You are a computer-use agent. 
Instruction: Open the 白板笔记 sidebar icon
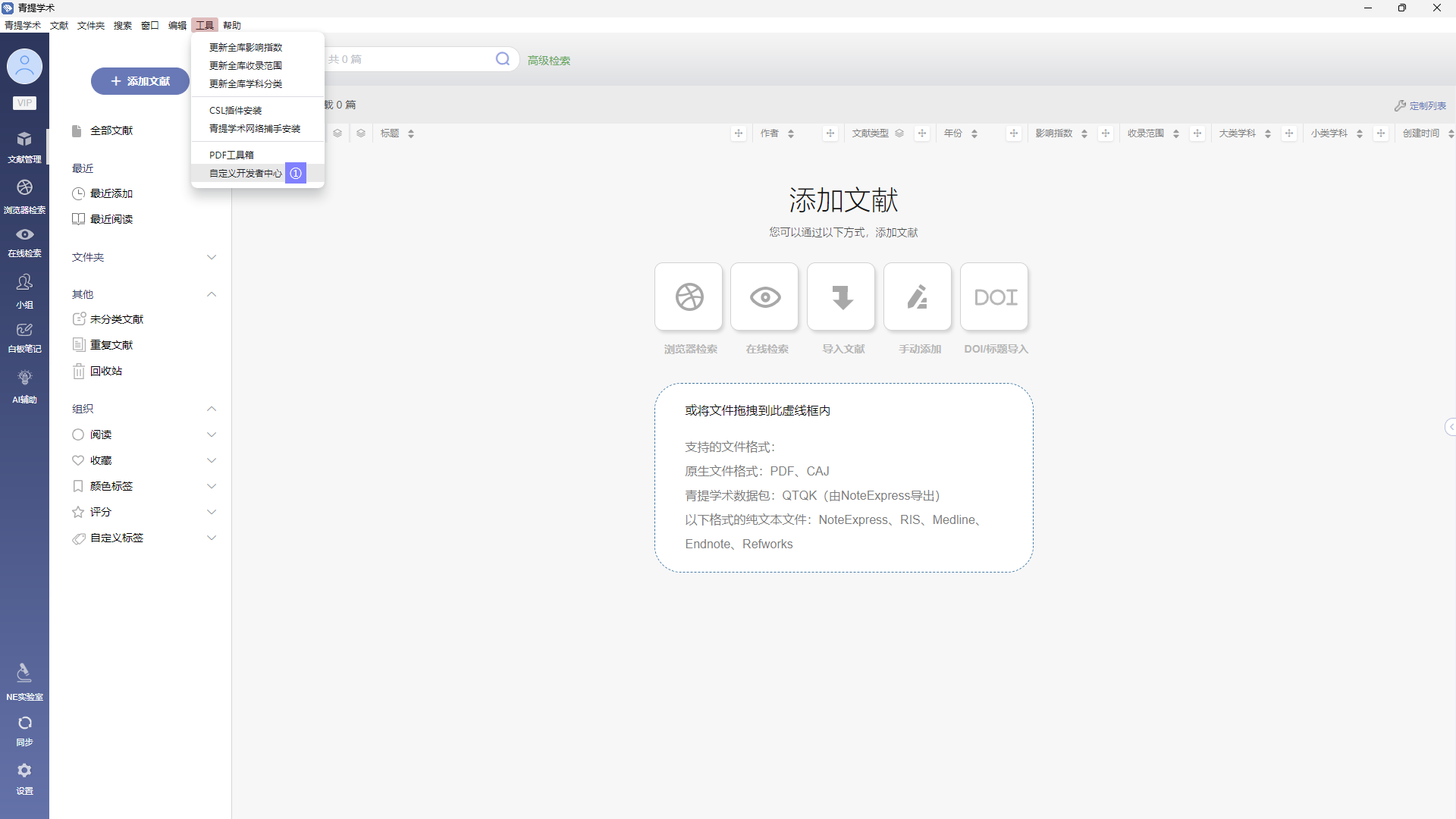pyautogui.click(x=24, y=331)
